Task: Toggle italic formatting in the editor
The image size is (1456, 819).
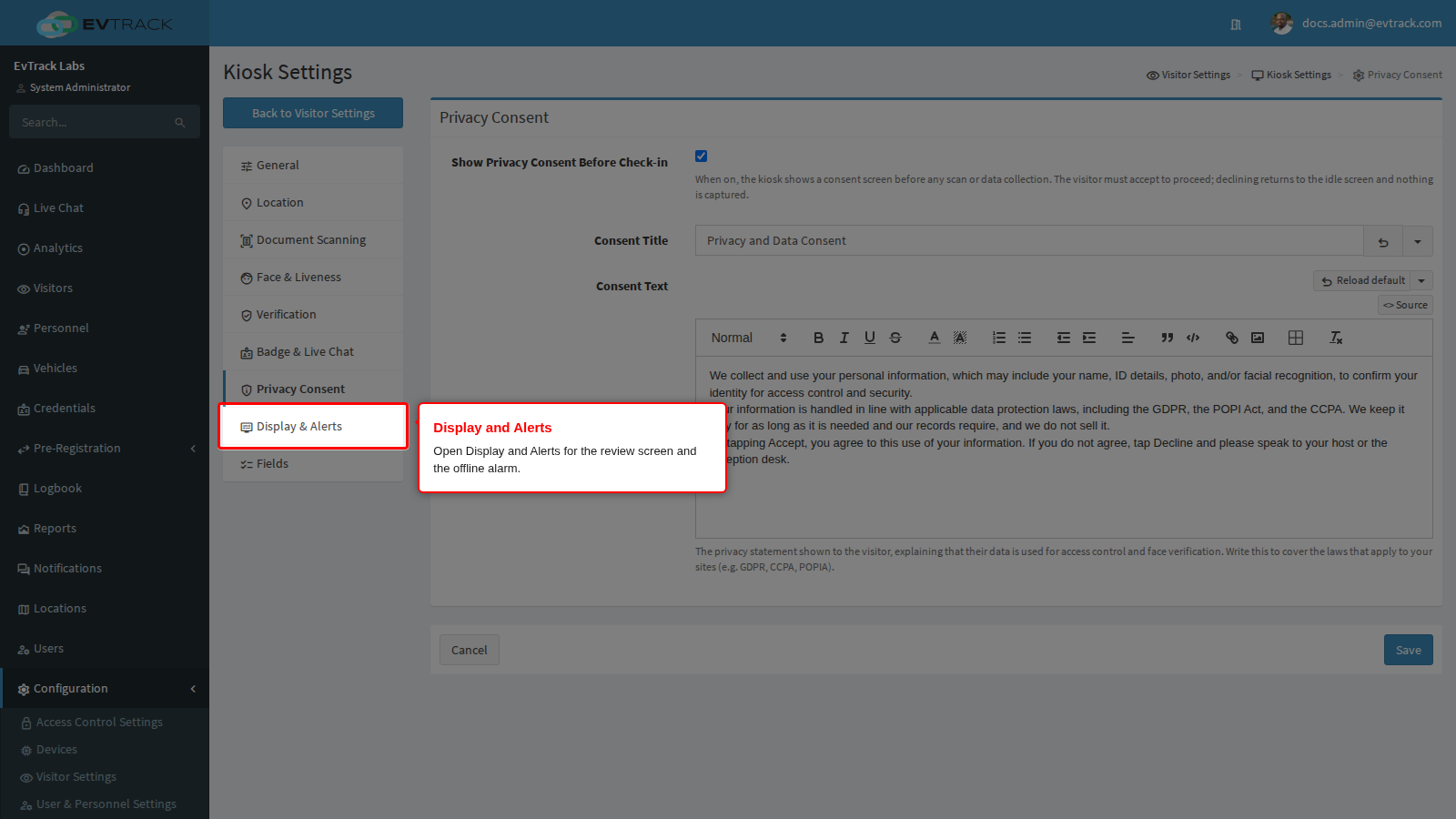Action: 844,338
